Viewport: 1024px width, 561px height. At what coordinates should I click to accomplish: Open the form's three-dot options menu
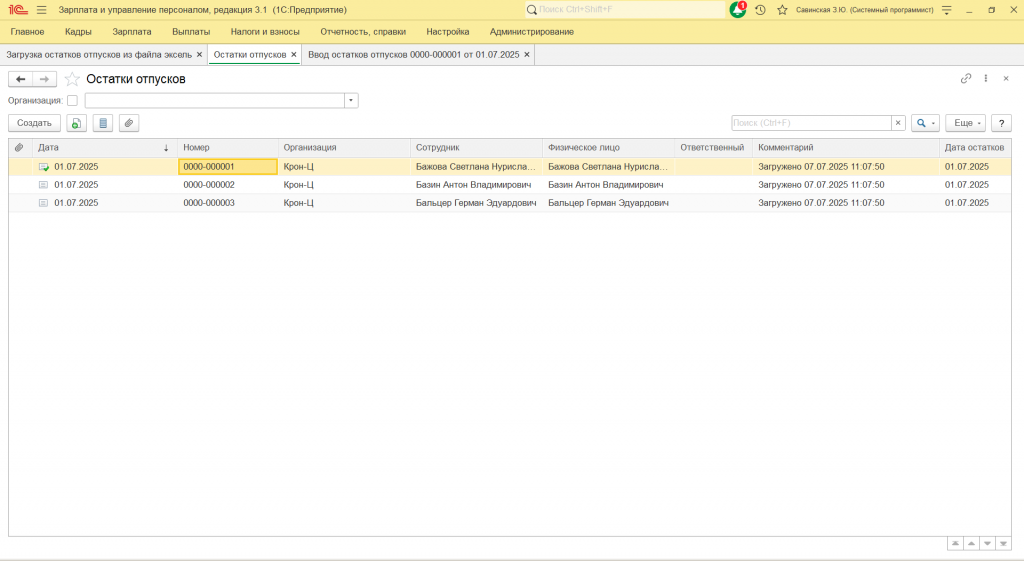coord(985,78)
